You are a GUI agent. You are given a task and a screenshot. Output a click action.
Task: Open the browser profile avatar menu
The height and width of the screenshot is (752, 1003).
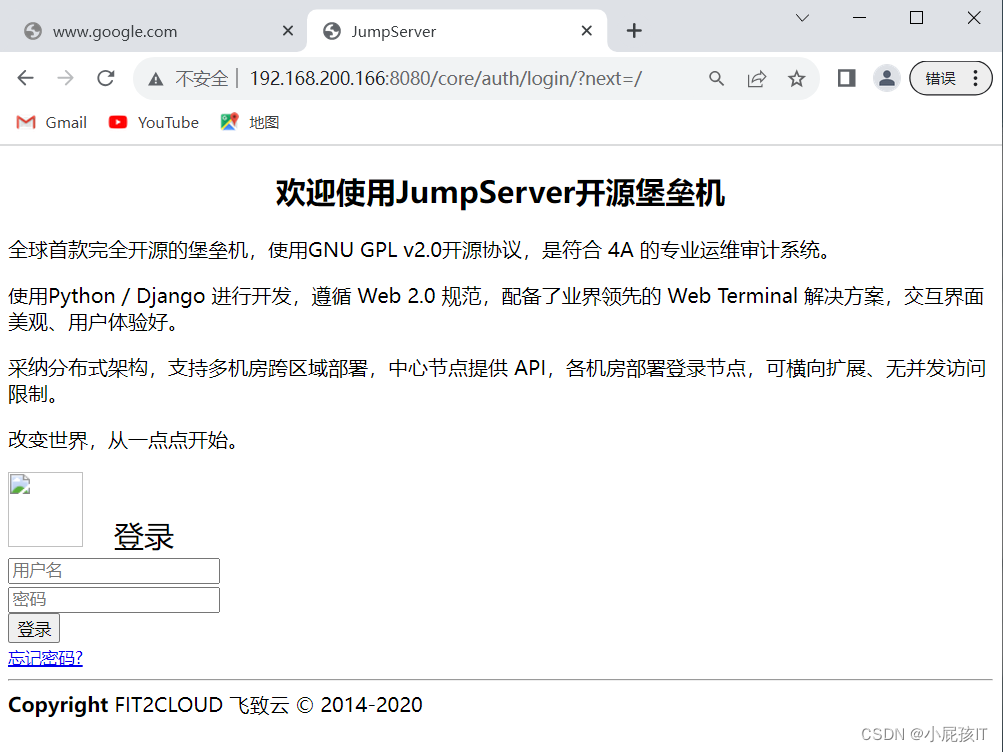click(886, 78)
